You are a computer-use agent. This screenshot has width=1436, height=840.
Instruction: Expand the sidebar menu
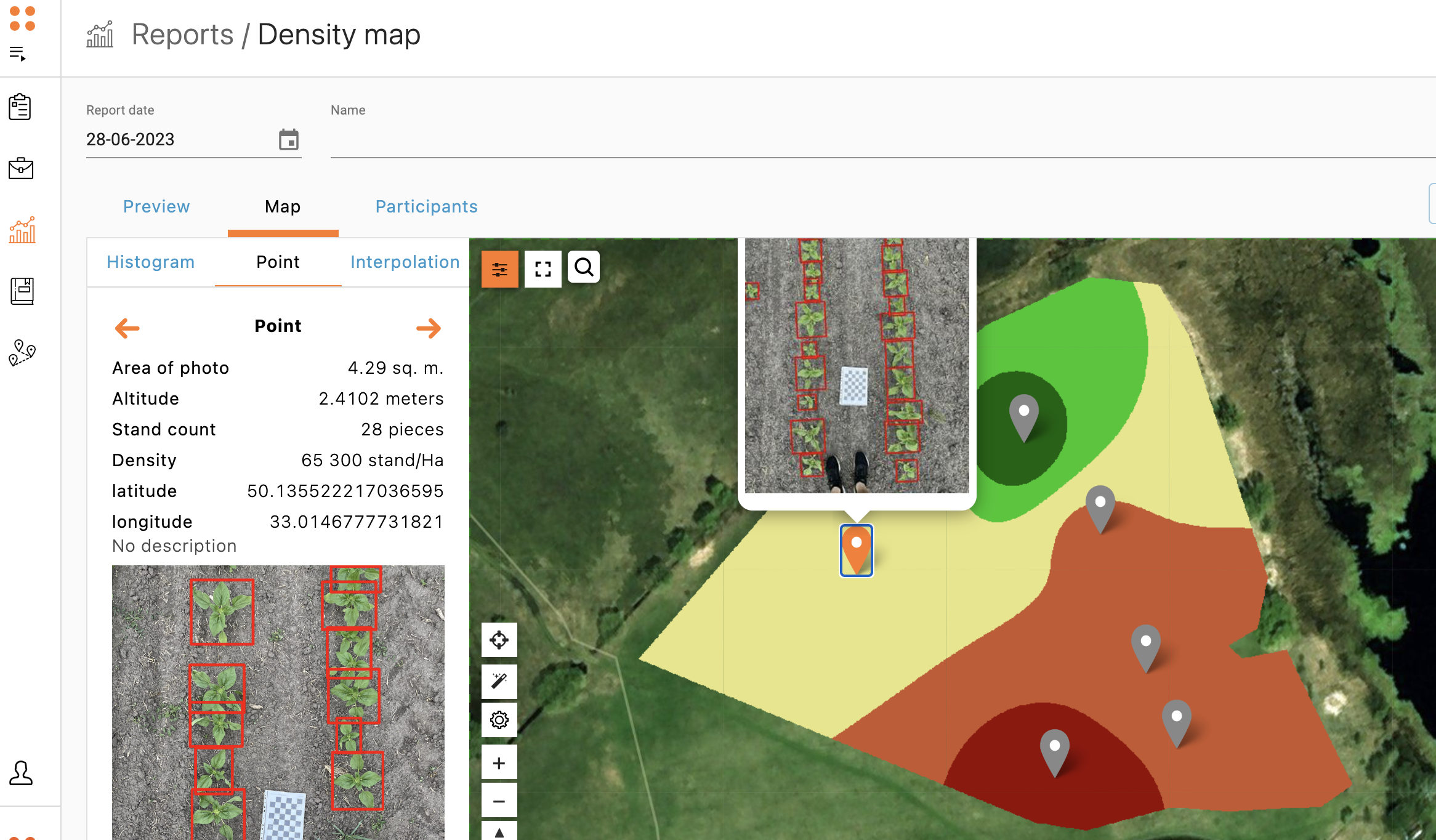(18, 54)
